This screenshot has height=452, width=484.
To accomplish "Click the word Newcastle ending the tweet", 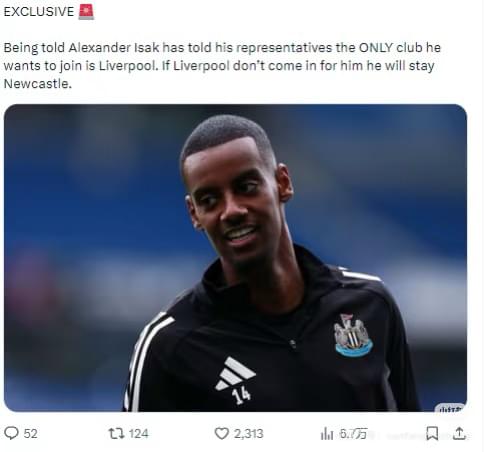I will 37,84.
